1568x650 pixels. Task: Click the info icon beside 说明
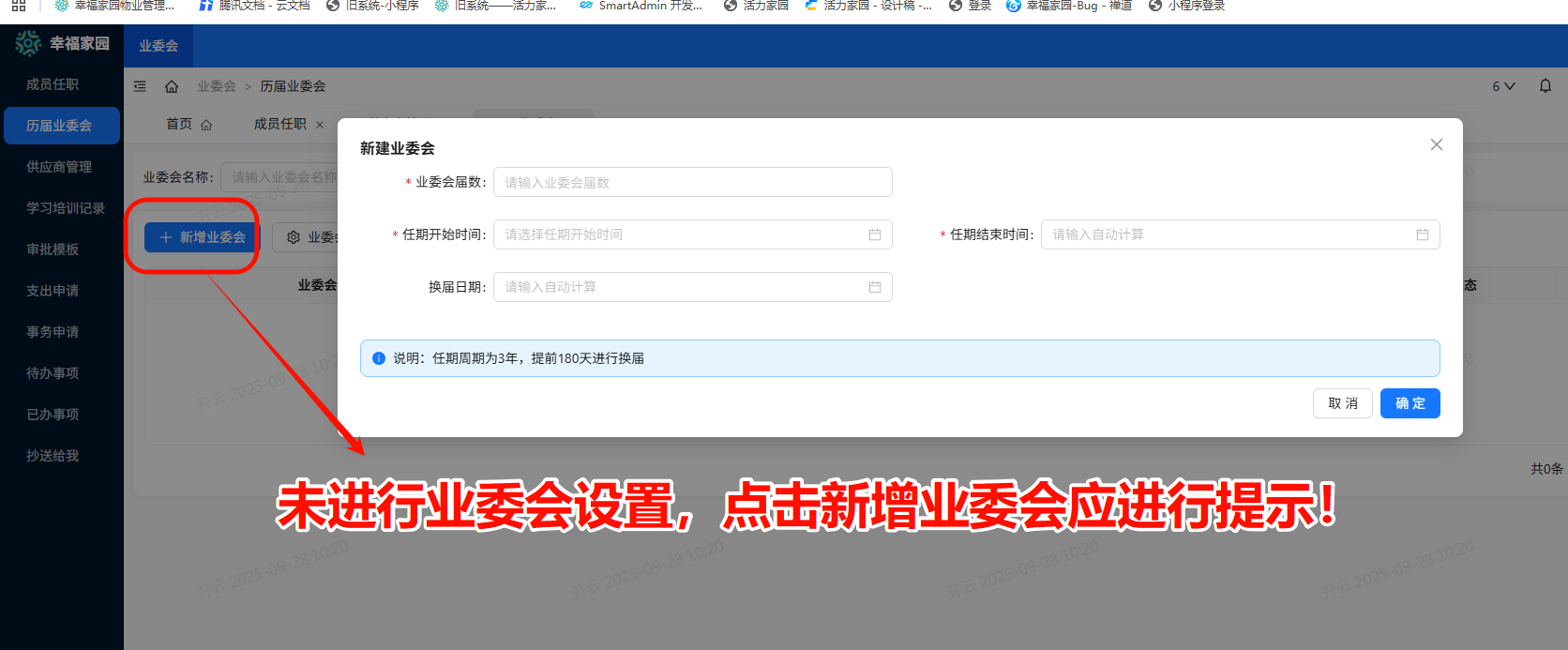click(x=379, y=358)
